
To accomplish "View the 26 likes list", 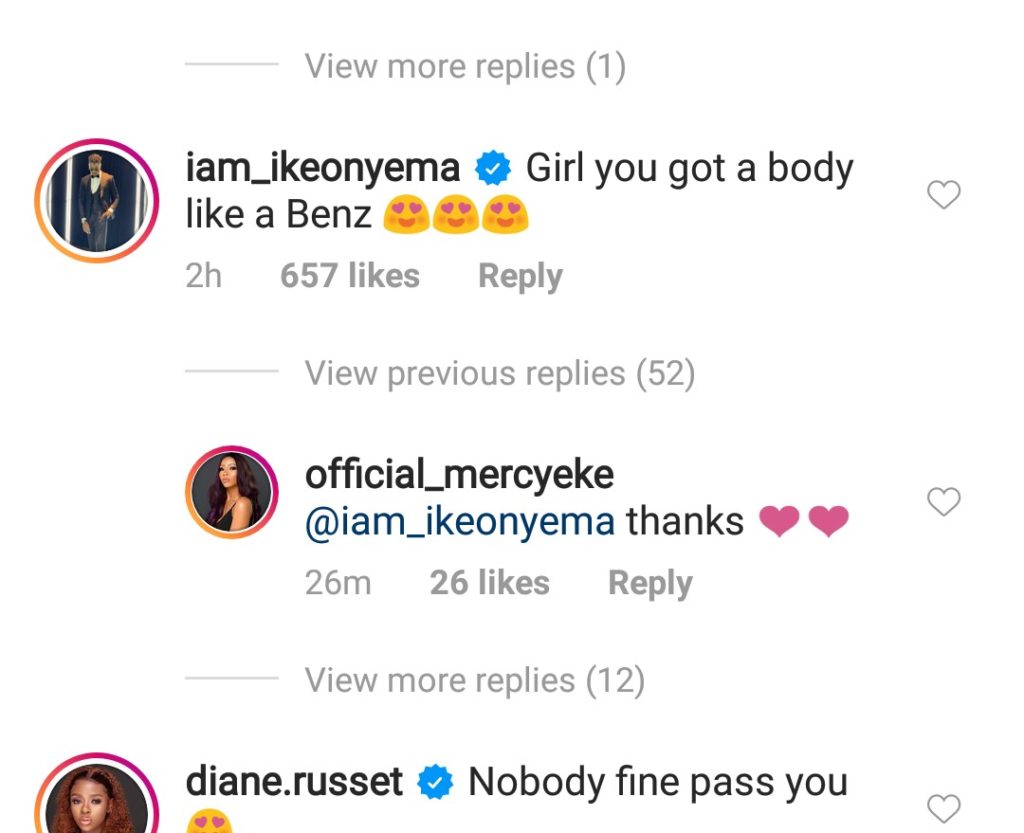I will [x=489, y=583].
